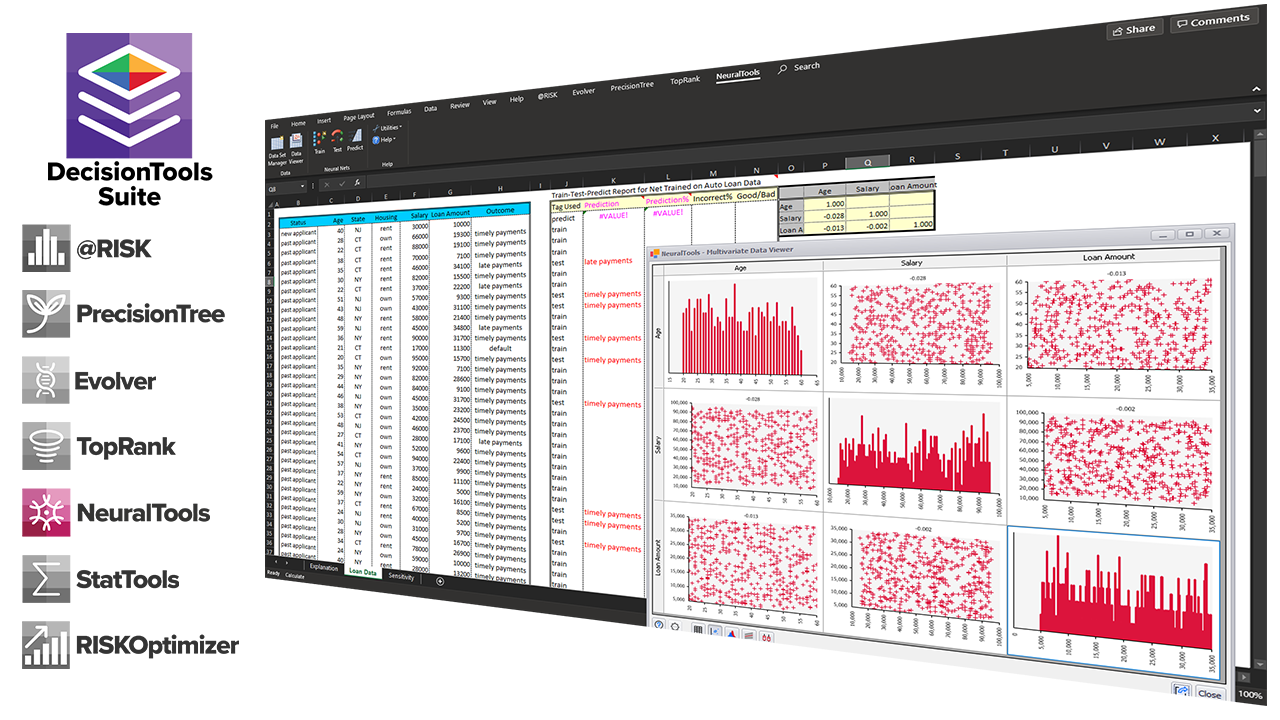
Task: Add a new sheet with plus icon
Action: point(440,581)
